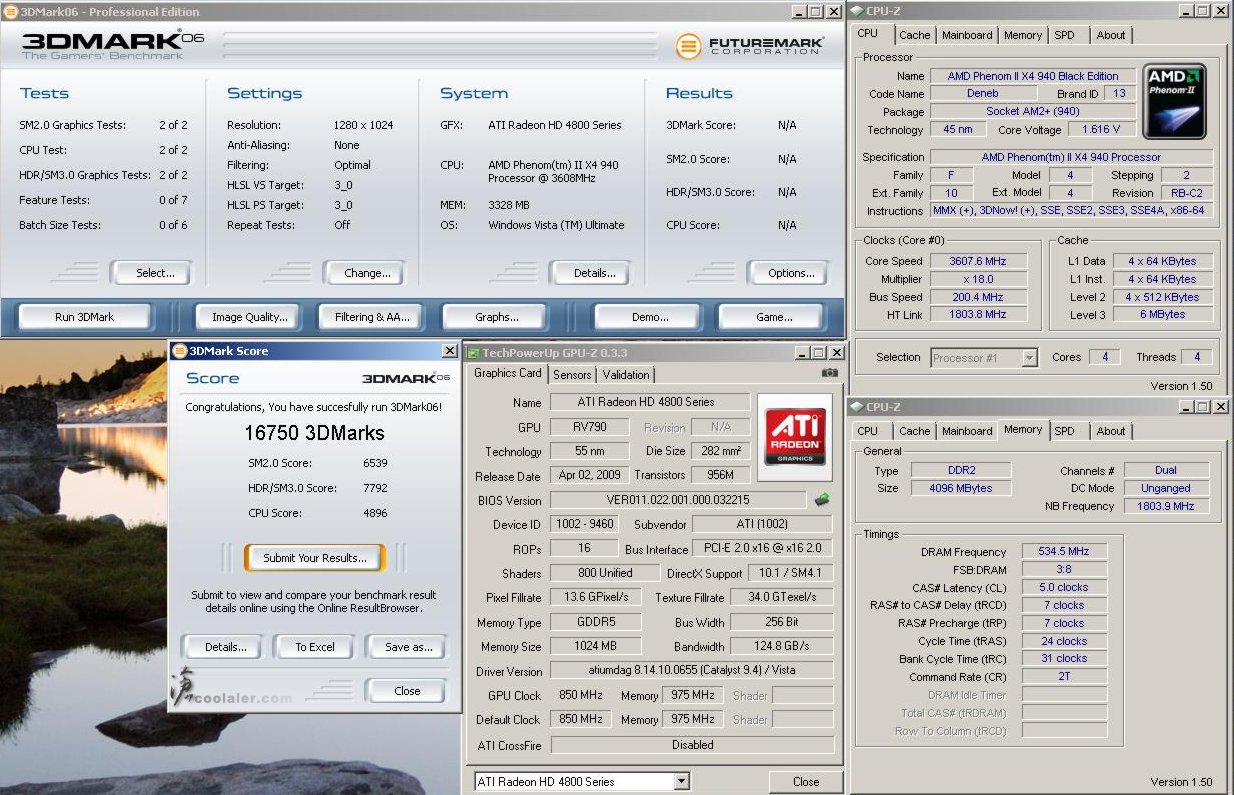This screenshot has width=1234, height=795.
Task: Click the HT Link 1803.8 MHz value
Action: 977,314
